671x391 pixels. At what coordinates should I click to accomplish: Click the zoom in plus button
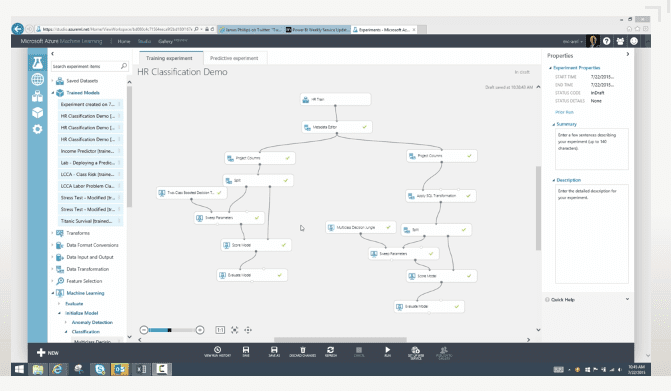[200, 330]
